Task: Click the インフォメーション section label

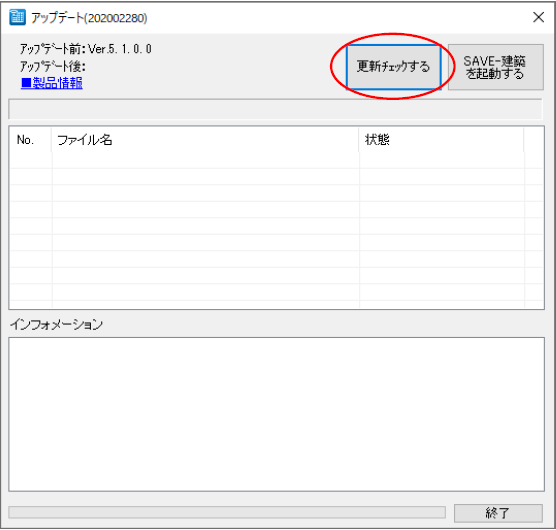Action: pyautogui.click(x=56, y=324)
